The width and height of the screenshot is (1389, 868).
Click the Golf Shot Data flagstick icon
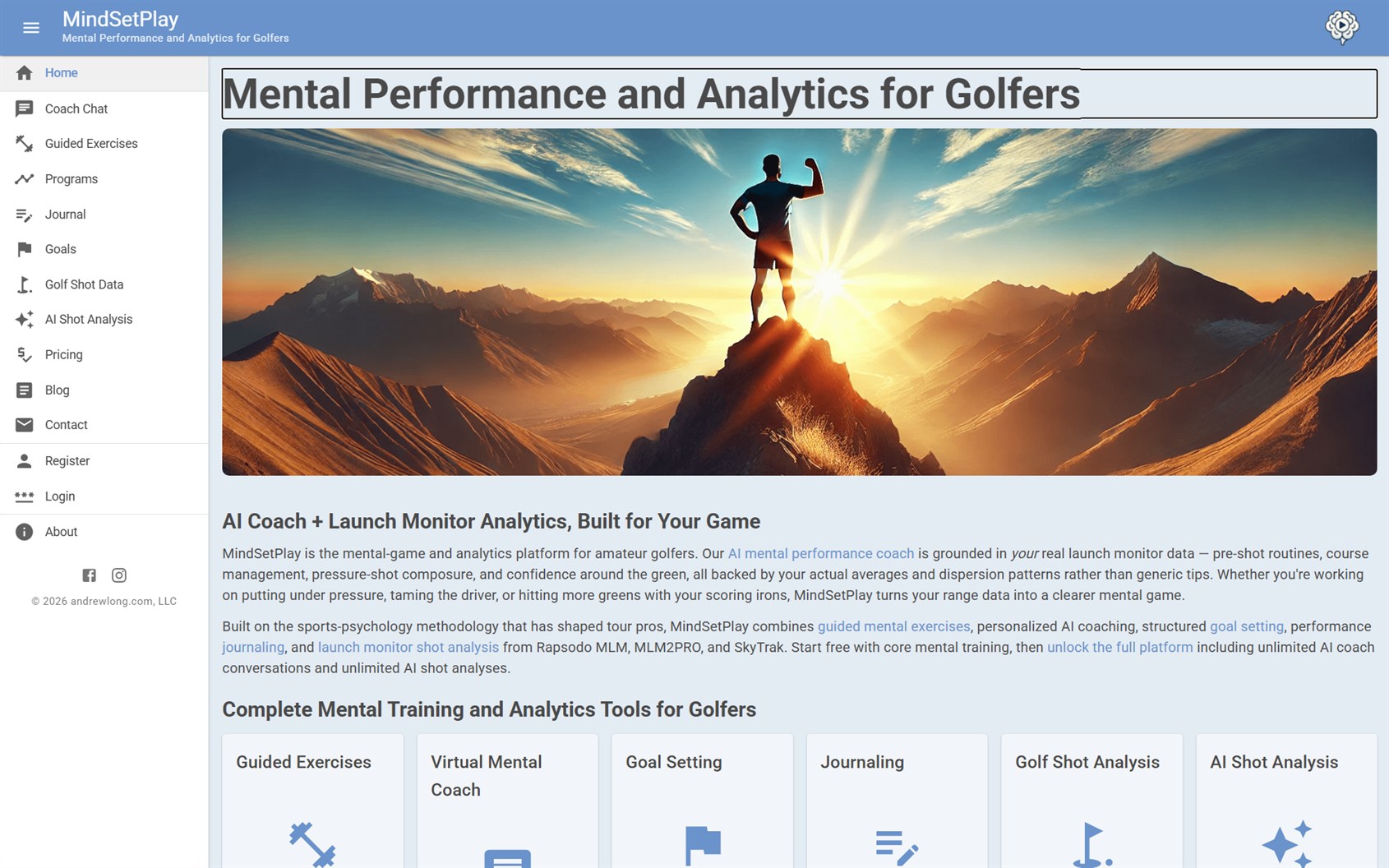(25, 284)
